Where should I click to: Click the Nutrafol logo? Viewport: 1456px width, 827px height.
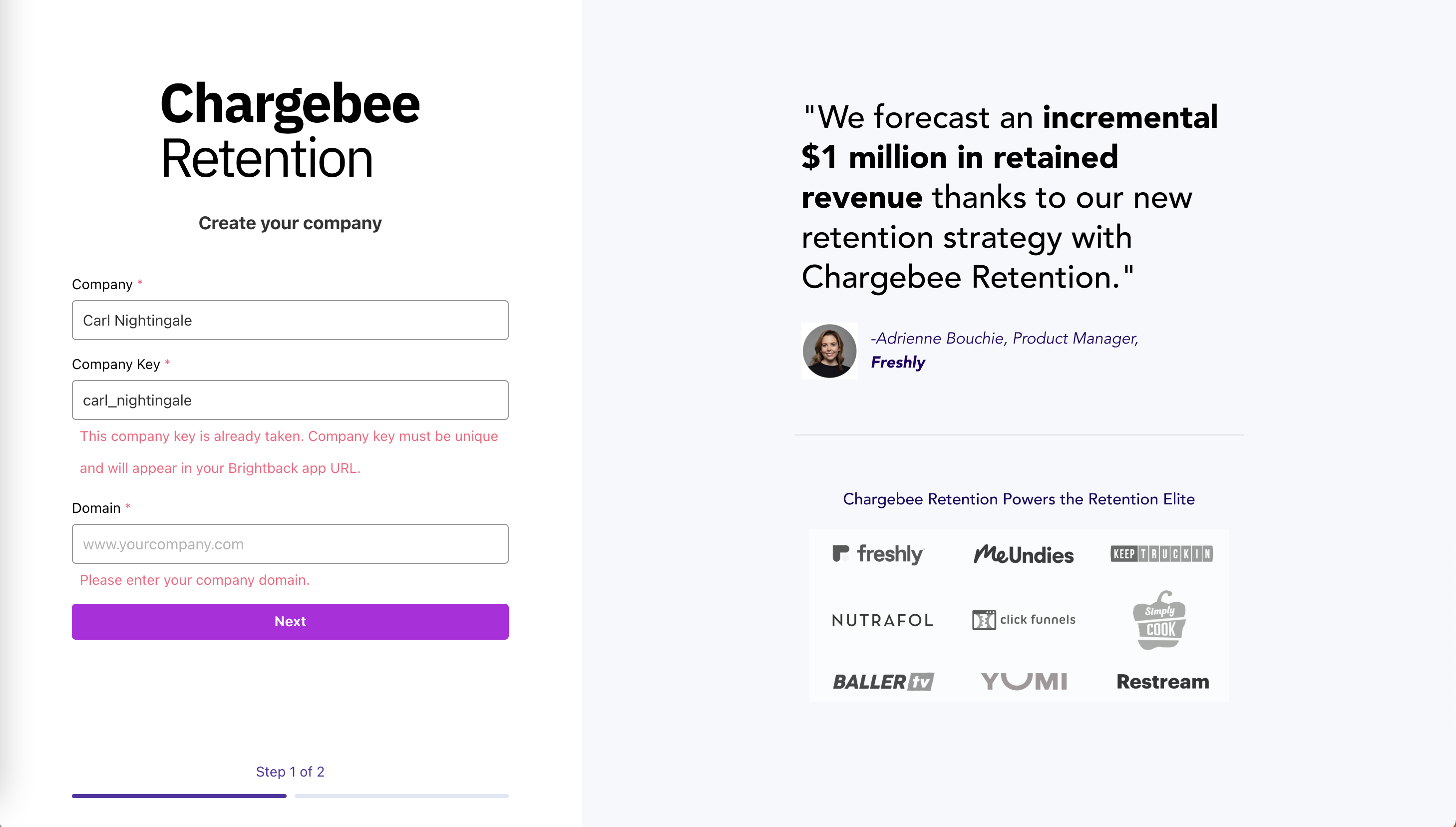(x=882, y=620)
